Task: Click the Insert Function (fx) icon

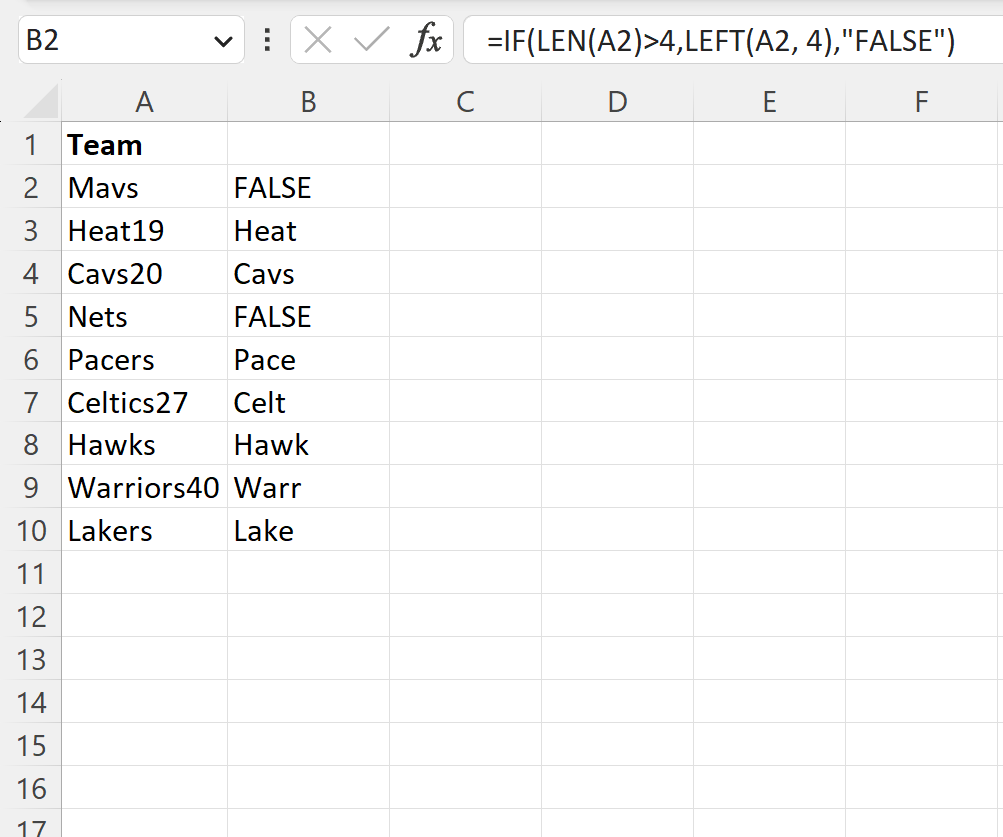Action: 428,40
